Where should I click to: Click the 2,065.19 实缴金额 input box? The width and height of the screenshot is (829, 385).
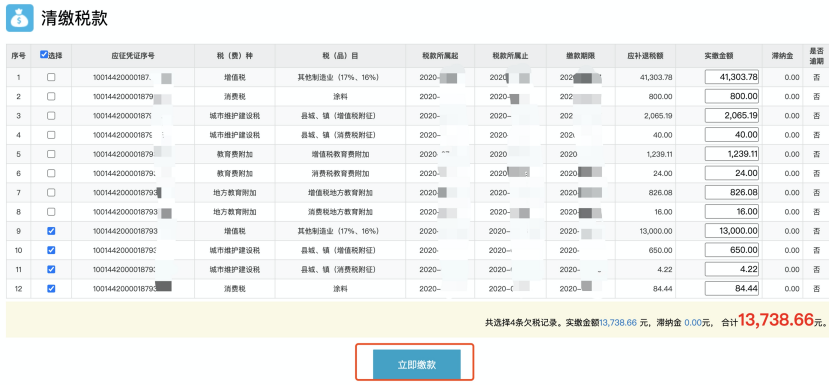pyautogui.click(x=732, y=115)
